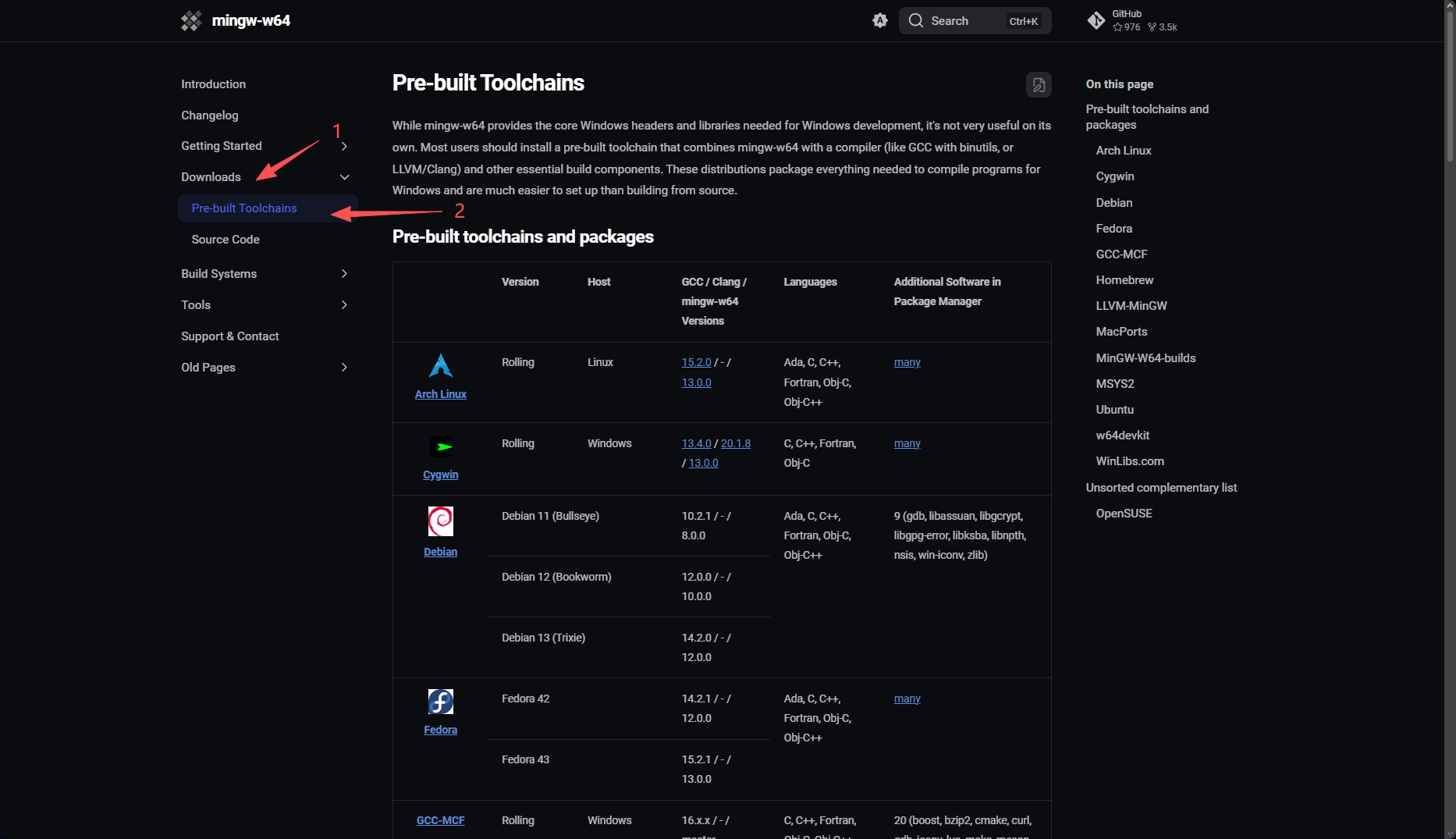Open Arch Linux mingw-w64 13.0.0 link

(x=697, y=382)
